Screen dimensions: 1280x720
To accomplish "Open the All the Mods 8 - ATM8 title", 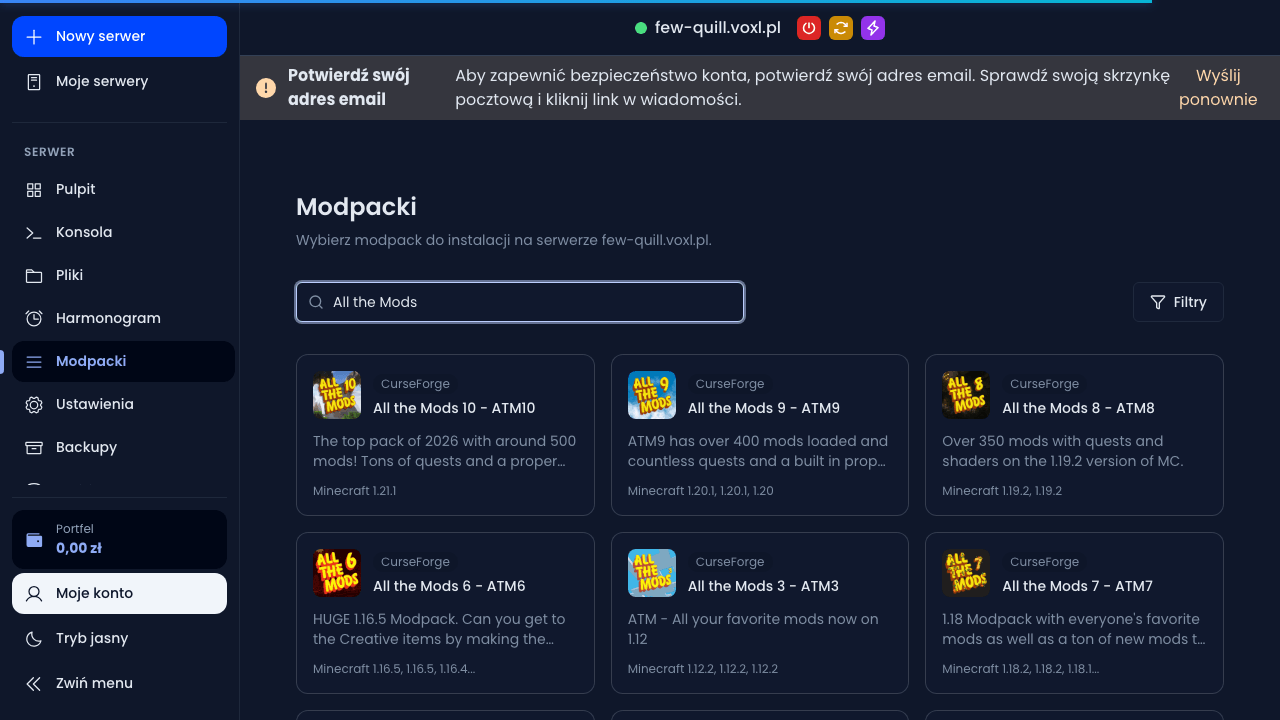I will point(1078,408).
